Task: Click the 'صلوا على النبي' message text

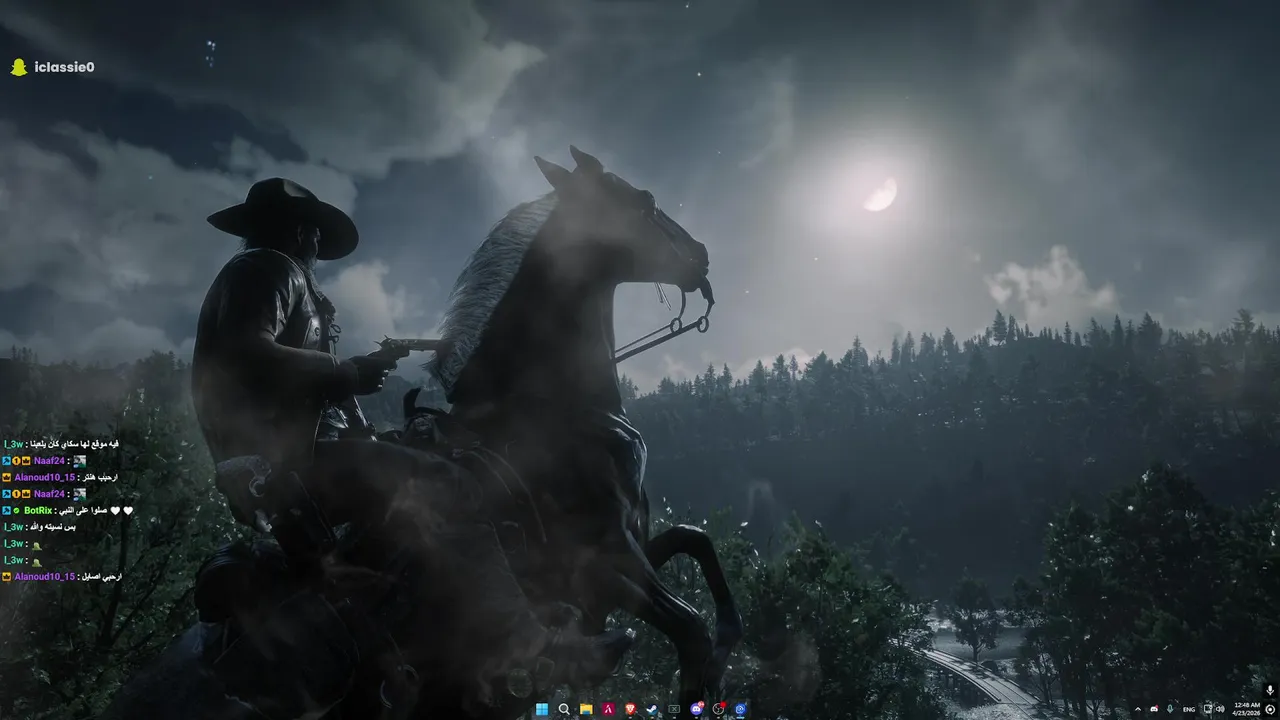Action: click(x=83, y=511)
